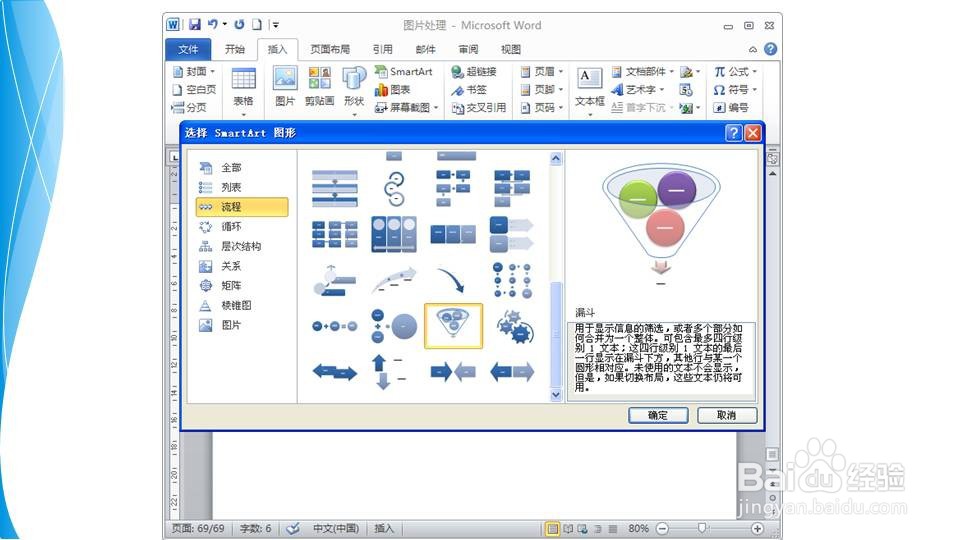Switch to print layout view in the status bar
Viewport: 960px width, 540px height.
coord(553,528)
